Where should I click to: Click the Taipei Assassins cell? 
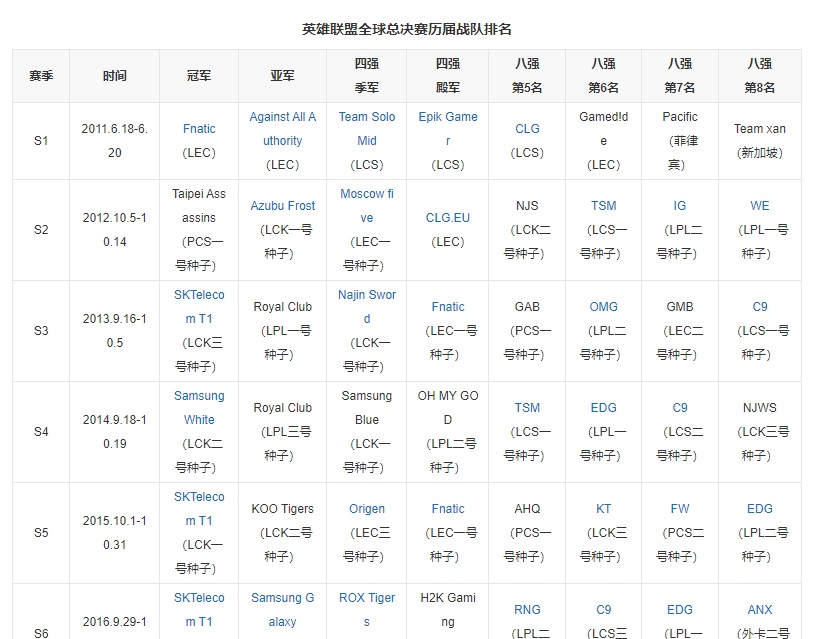point(199,229)
